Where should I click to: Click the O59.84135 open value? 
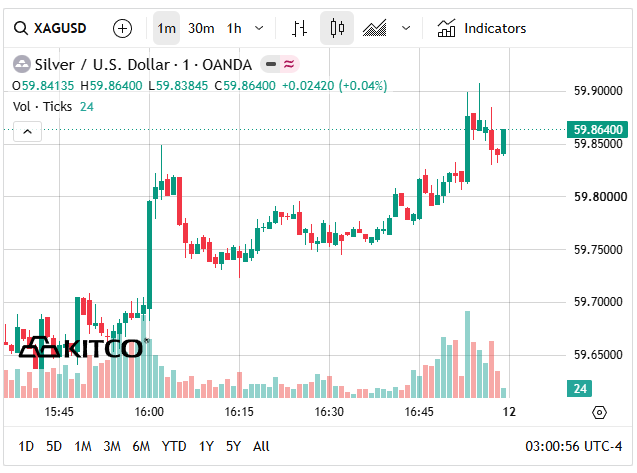(x=43, y=86)
